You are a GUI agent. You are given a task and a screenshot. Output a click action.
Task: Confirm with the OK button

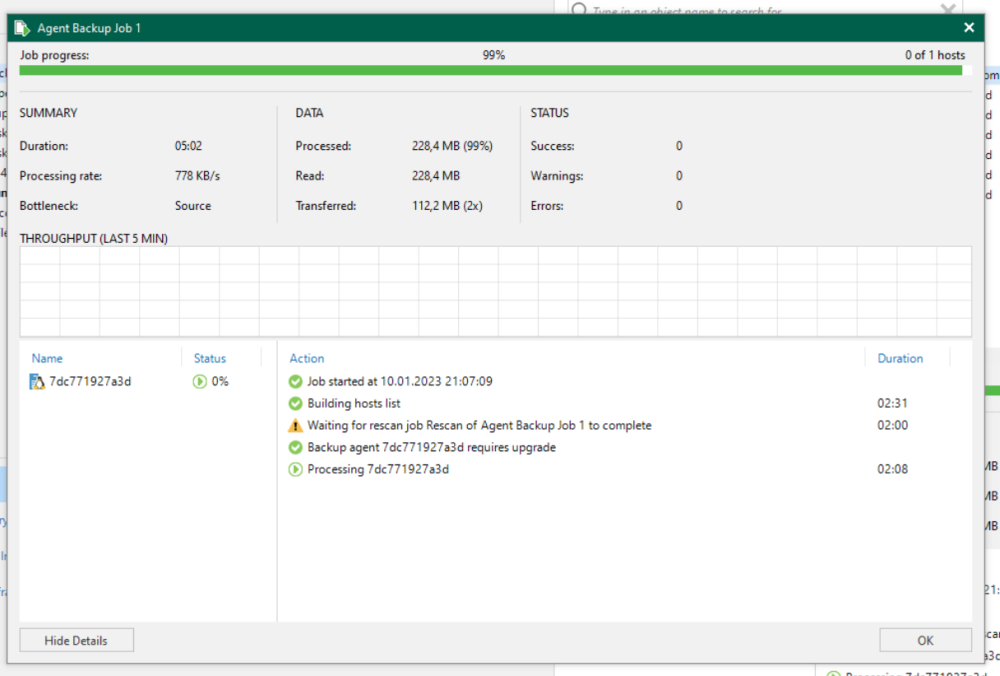[925, 640]
